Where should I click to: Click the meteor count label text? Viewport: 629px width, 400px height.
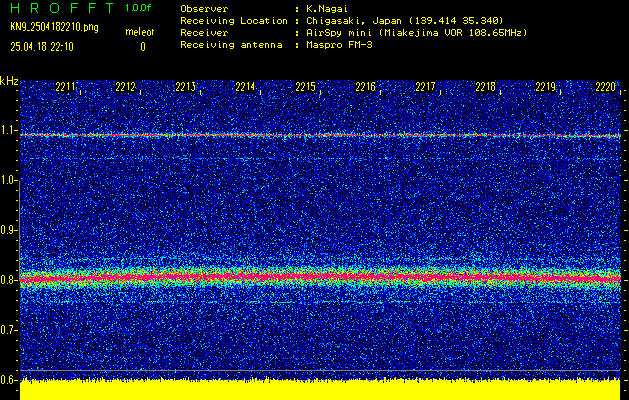coord(140,32)
